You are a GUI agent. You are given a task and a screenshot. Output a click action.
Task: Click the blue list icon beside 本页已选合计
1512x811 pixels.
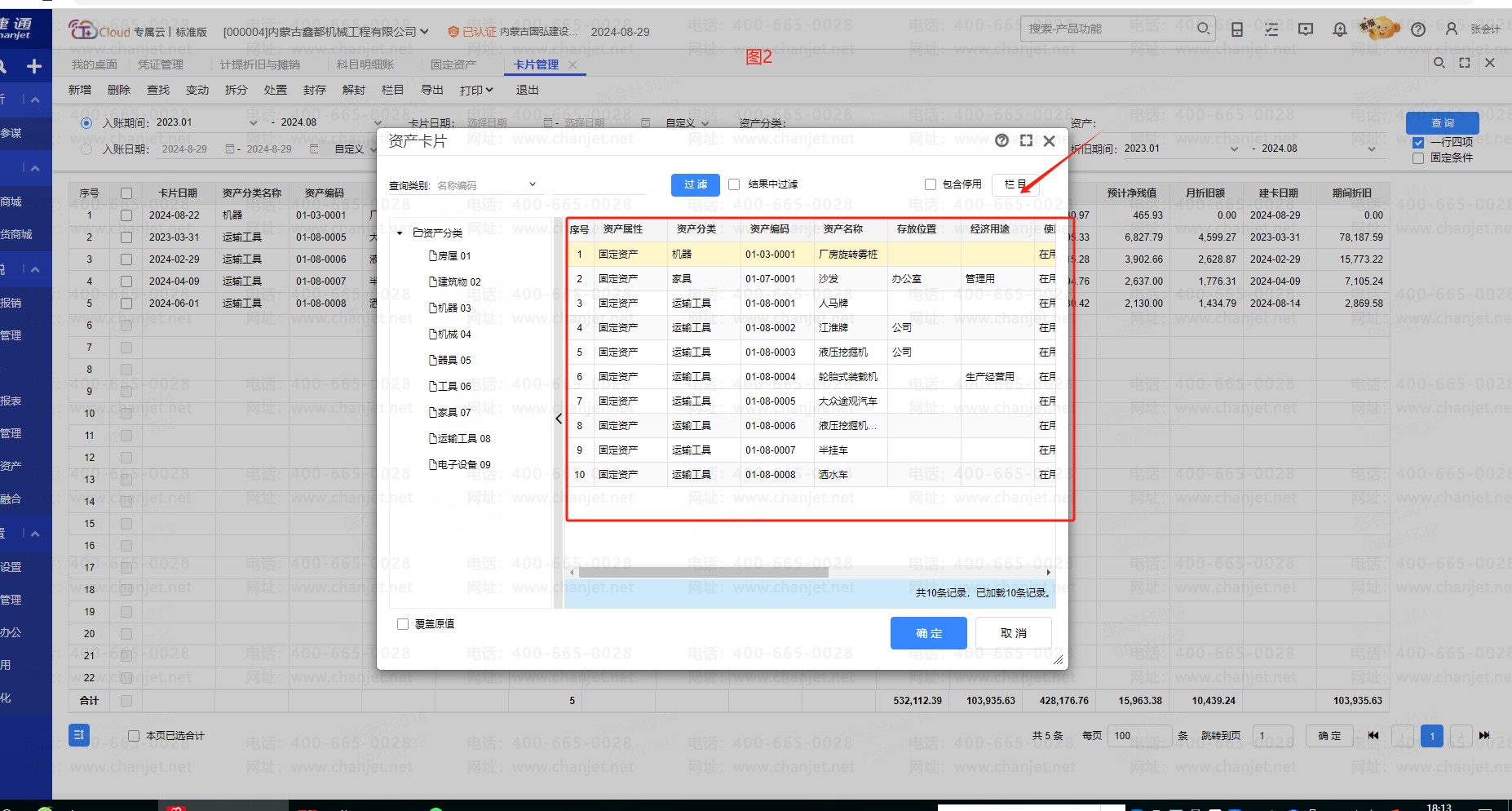tap(79, 735)
